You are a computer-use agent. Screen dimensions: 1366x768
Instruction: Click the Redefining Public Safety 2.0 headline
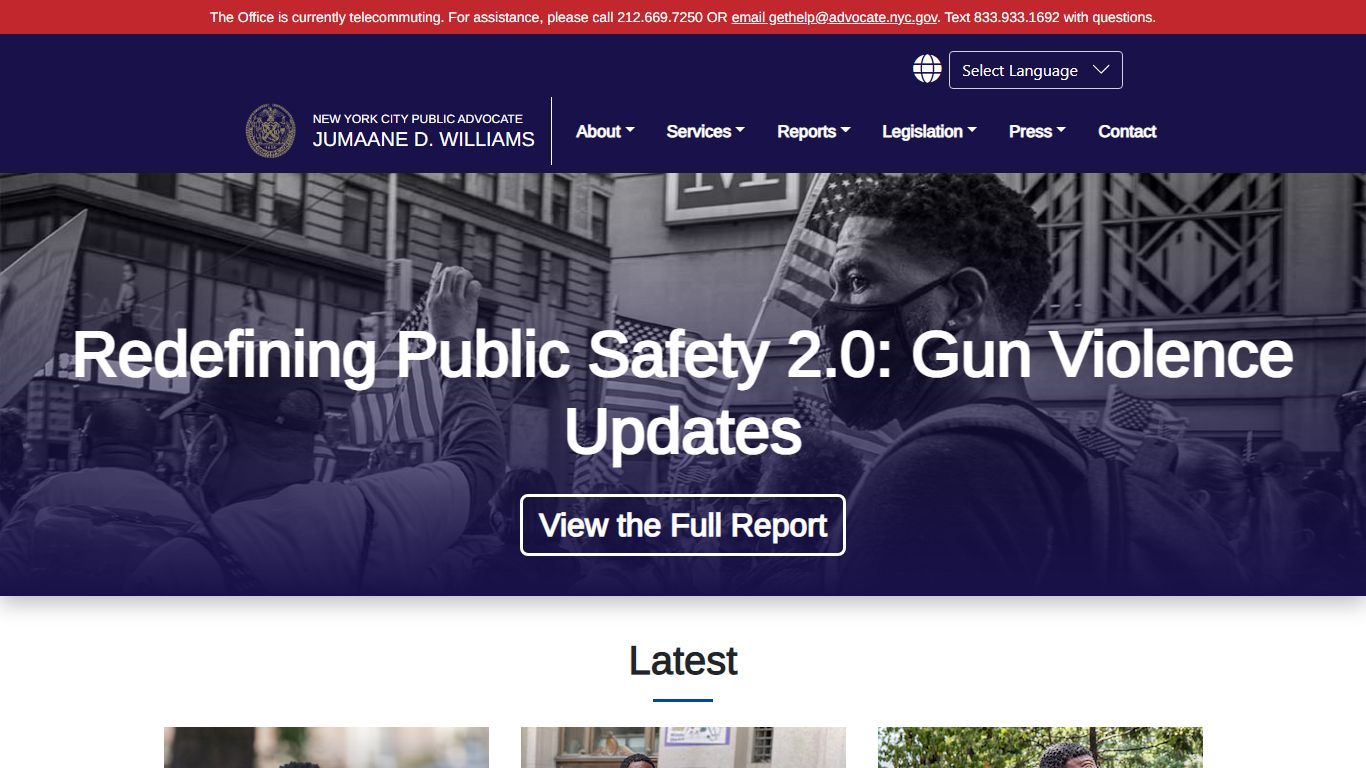(x=683, y=392)
